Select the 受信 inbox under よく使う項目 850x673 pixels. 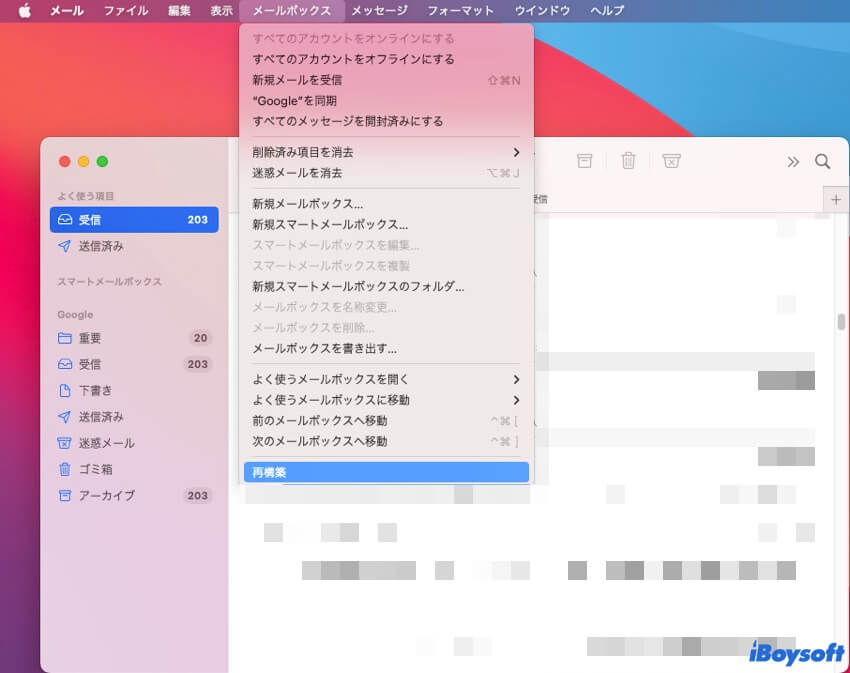tap(133, 220)
